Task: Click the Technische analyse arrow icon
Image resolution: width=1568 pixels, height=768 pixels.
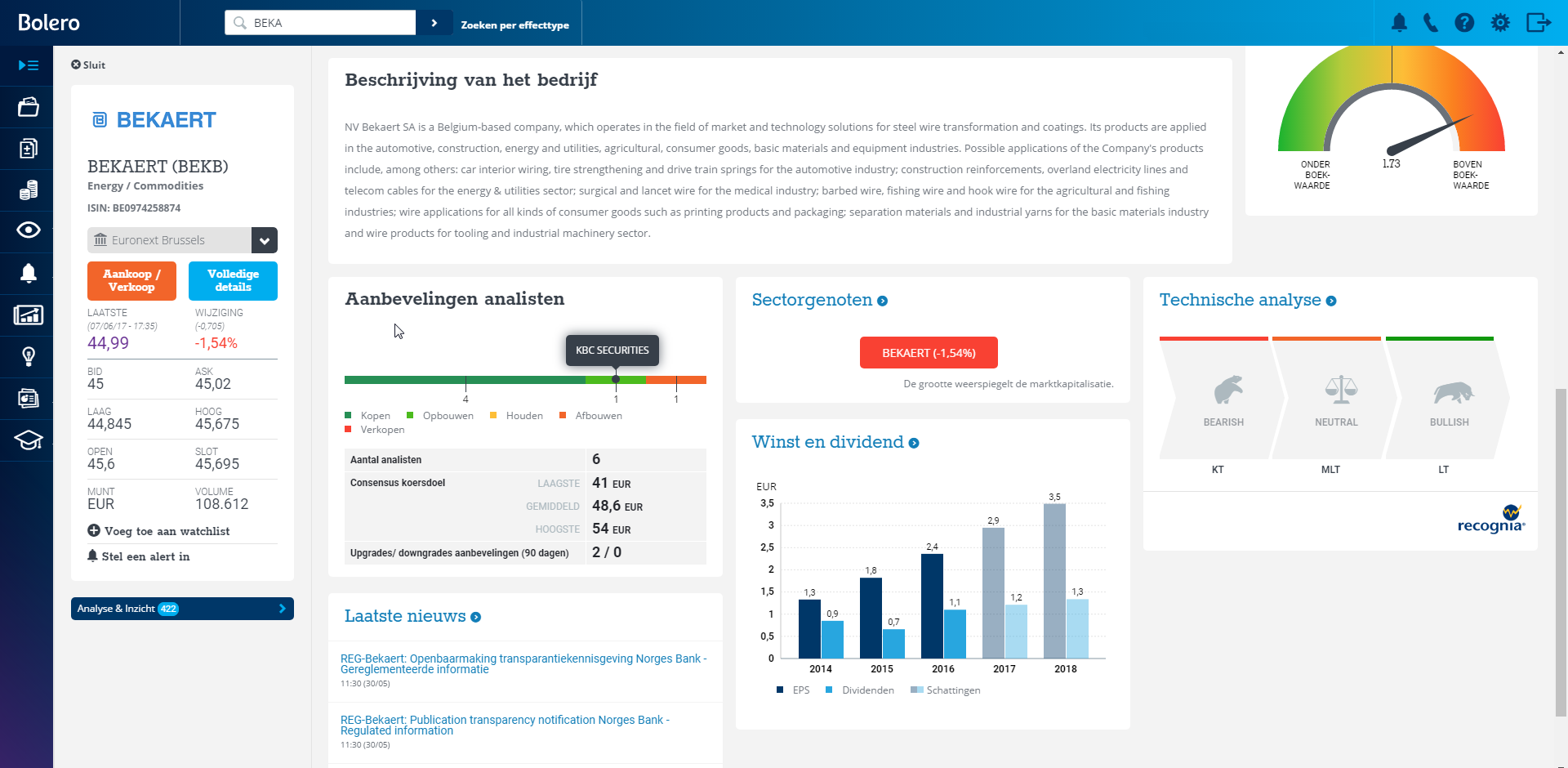Action: (1331, 301)
